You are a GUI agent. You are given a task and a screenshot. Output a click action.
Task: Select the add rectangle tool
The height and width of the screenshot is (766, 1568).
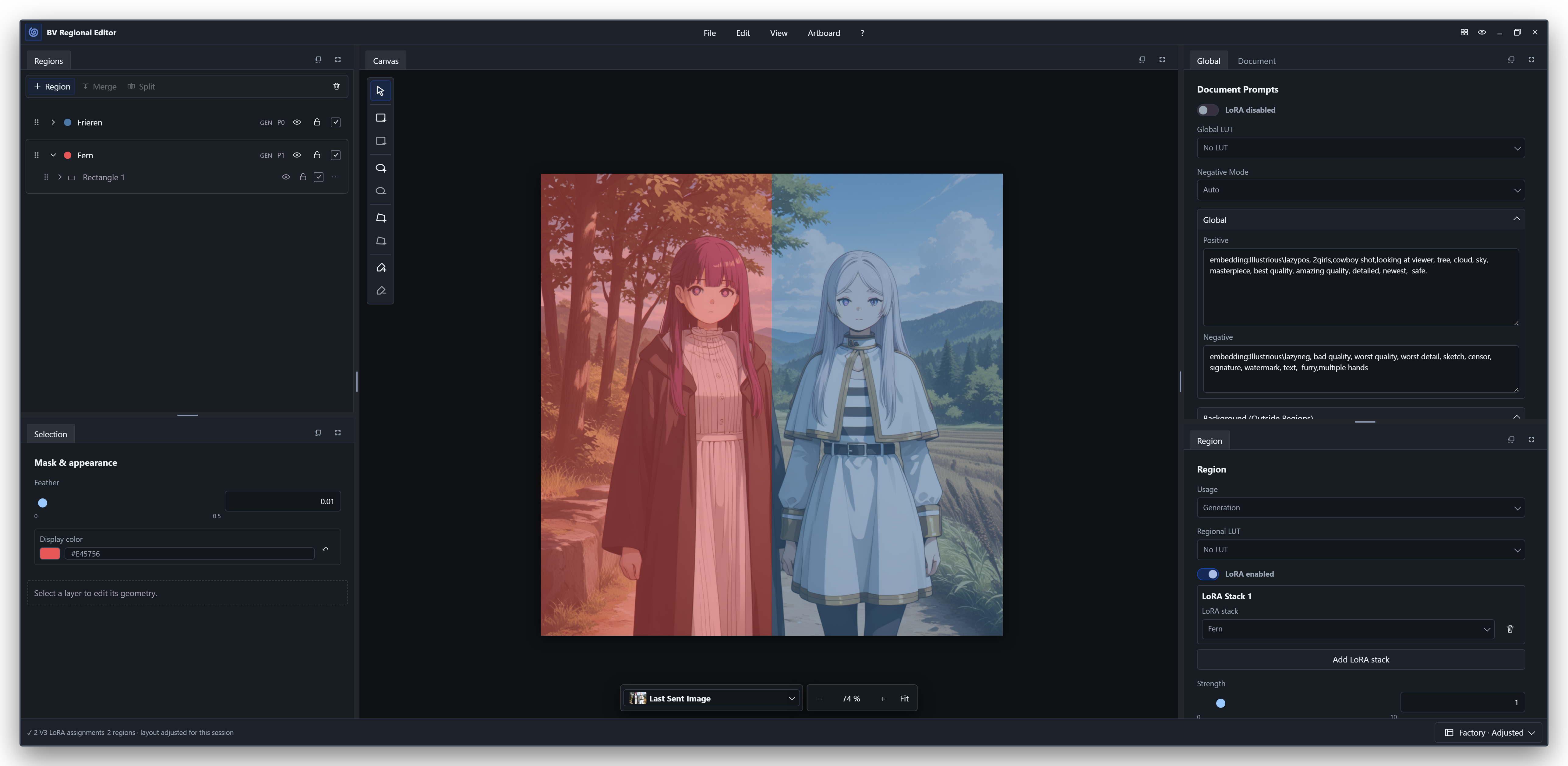pyautogui.click(x=380, y=118)
